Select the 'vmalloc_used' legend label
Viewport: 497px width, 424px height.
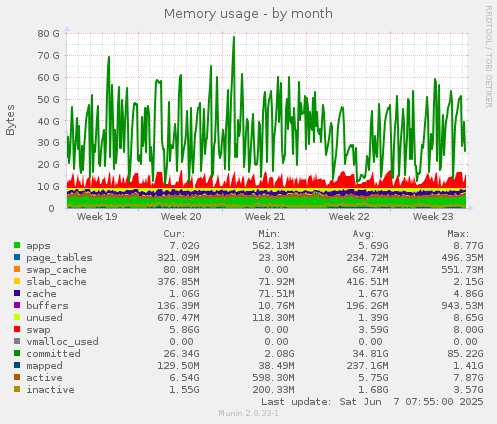pos(62,342)
